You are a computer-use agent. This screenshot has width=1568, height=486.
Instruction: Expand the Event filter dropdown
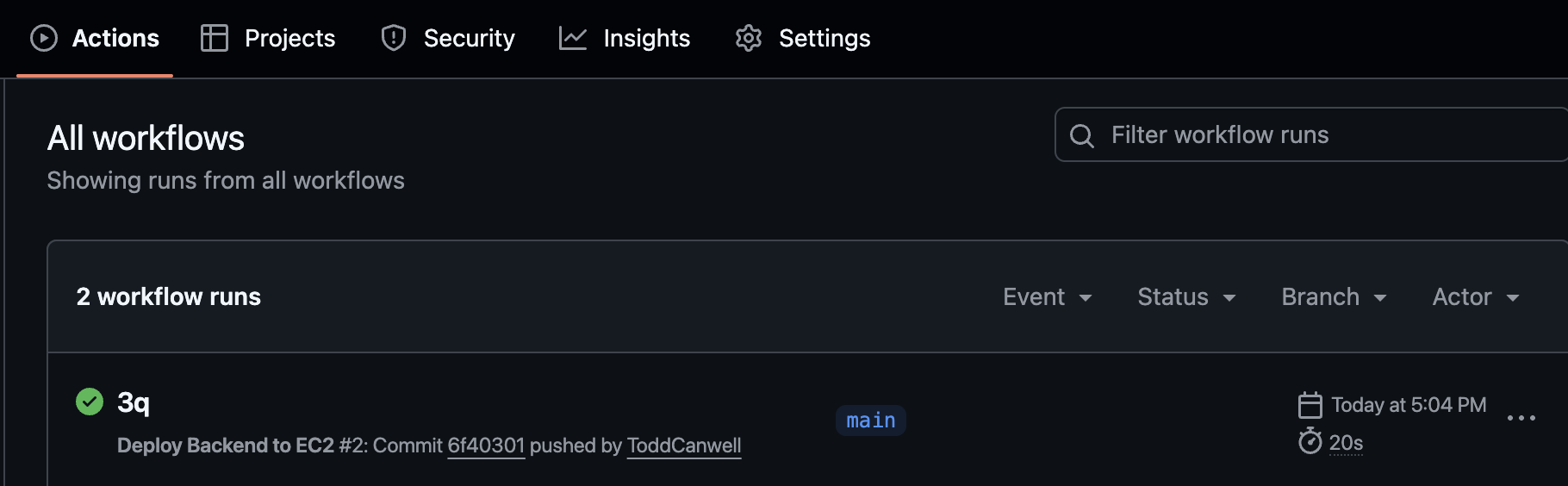pos(1048,296)
